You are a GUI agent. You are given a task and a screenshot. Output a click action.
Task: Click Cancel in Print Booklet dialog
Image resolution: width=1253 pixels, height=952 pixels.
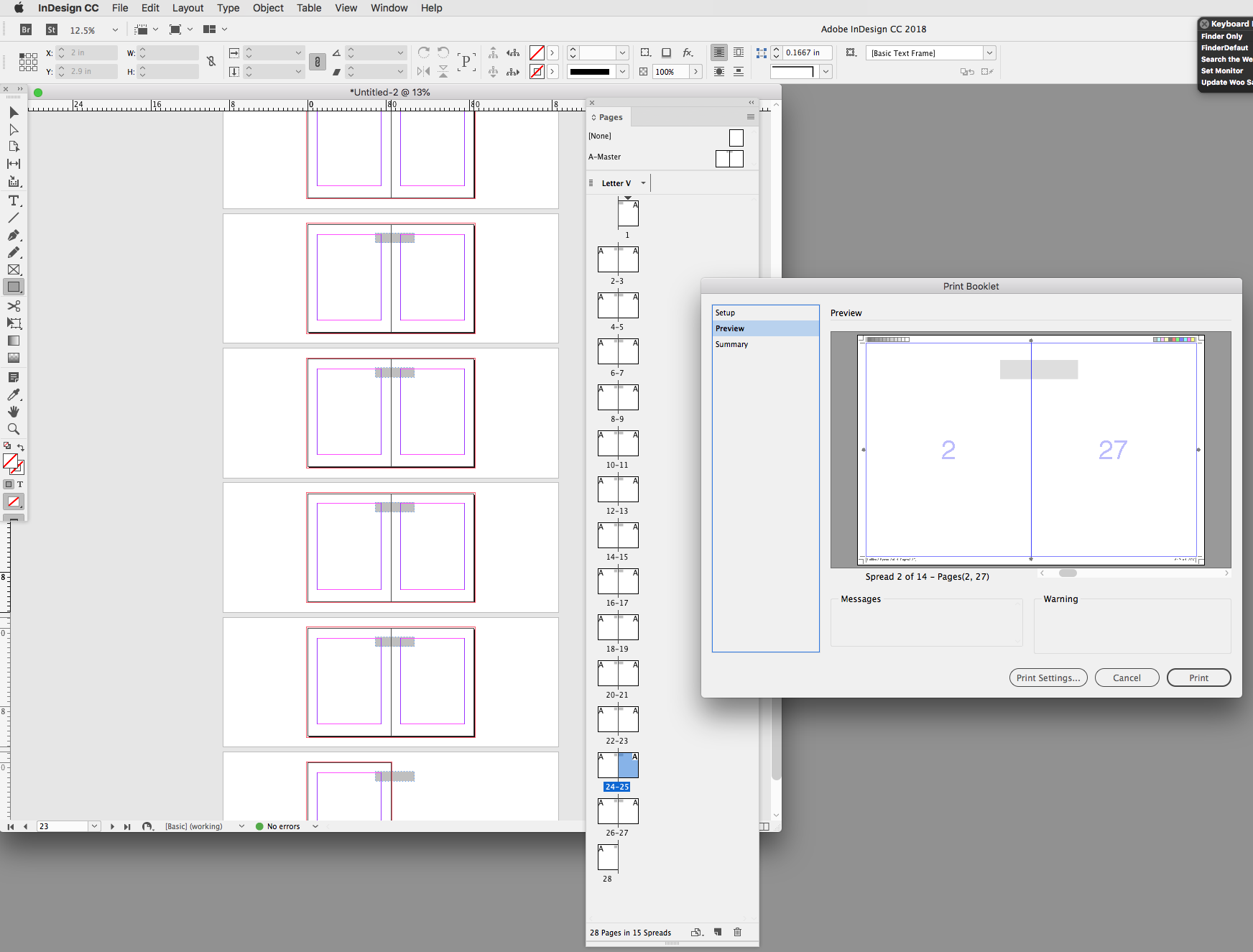click(1127, 678)
